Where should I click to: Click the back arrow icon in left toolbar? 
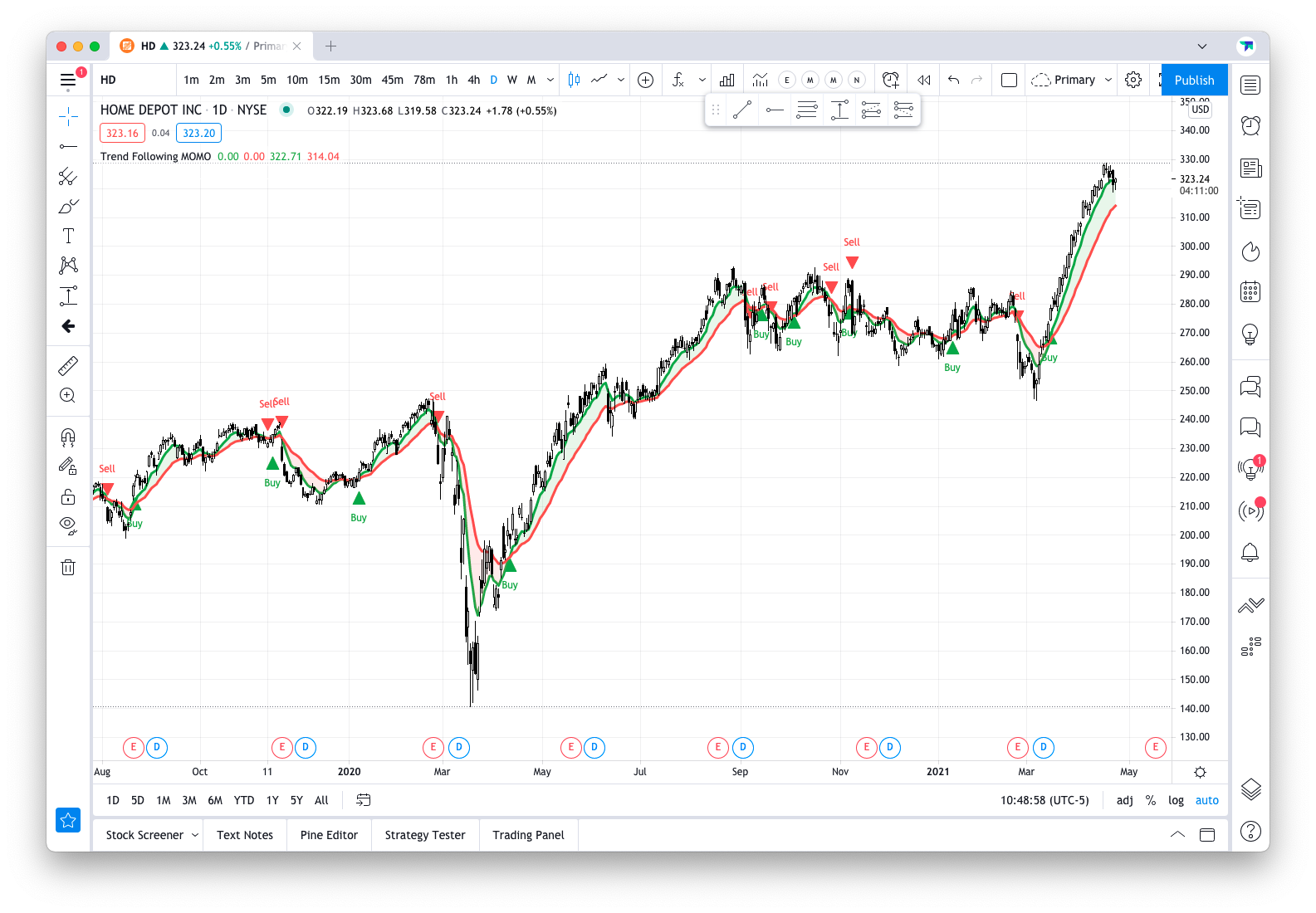[x=68, y=326]
